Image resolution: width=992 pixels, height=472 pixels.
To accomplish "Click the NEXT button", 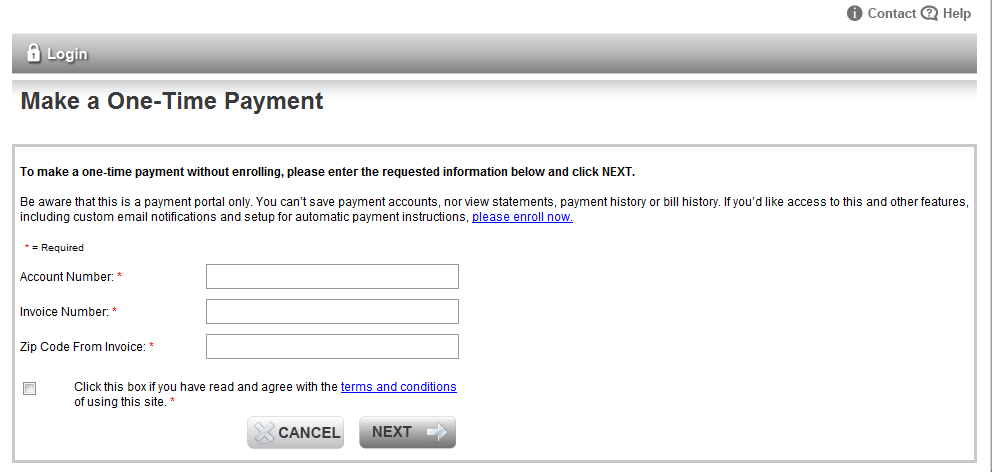I will [x=407, y=432].
